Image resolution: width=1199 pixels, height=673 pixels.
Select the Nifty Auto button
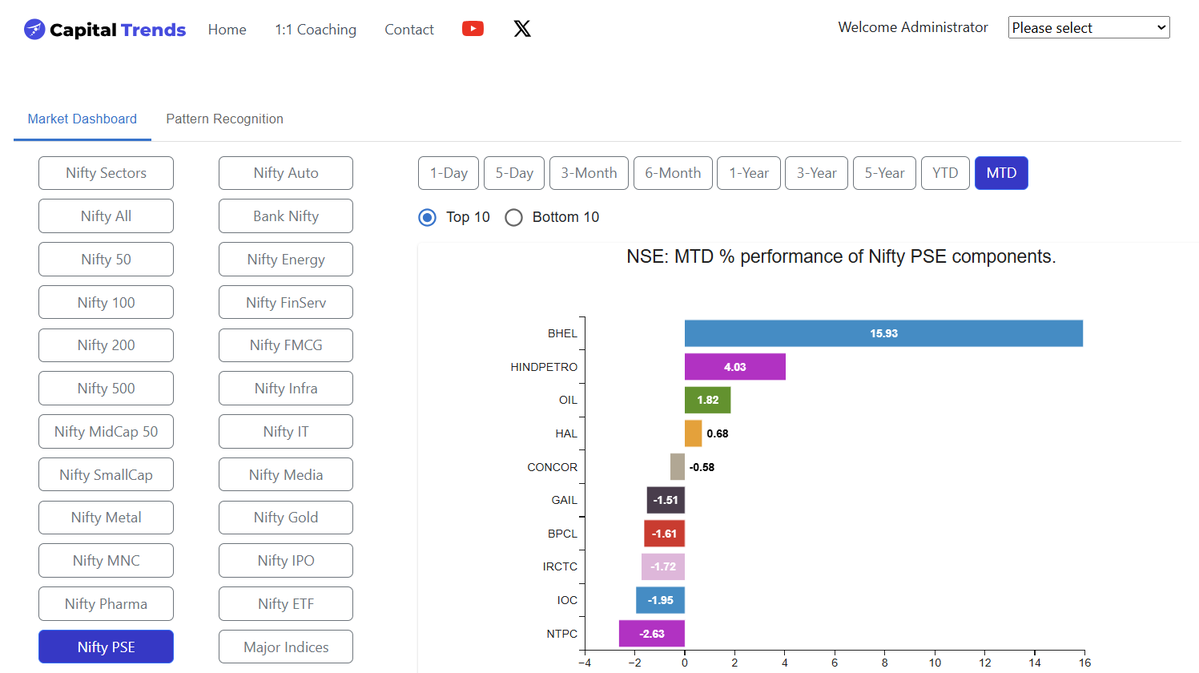pyautogui.click(x=286, y=173)
